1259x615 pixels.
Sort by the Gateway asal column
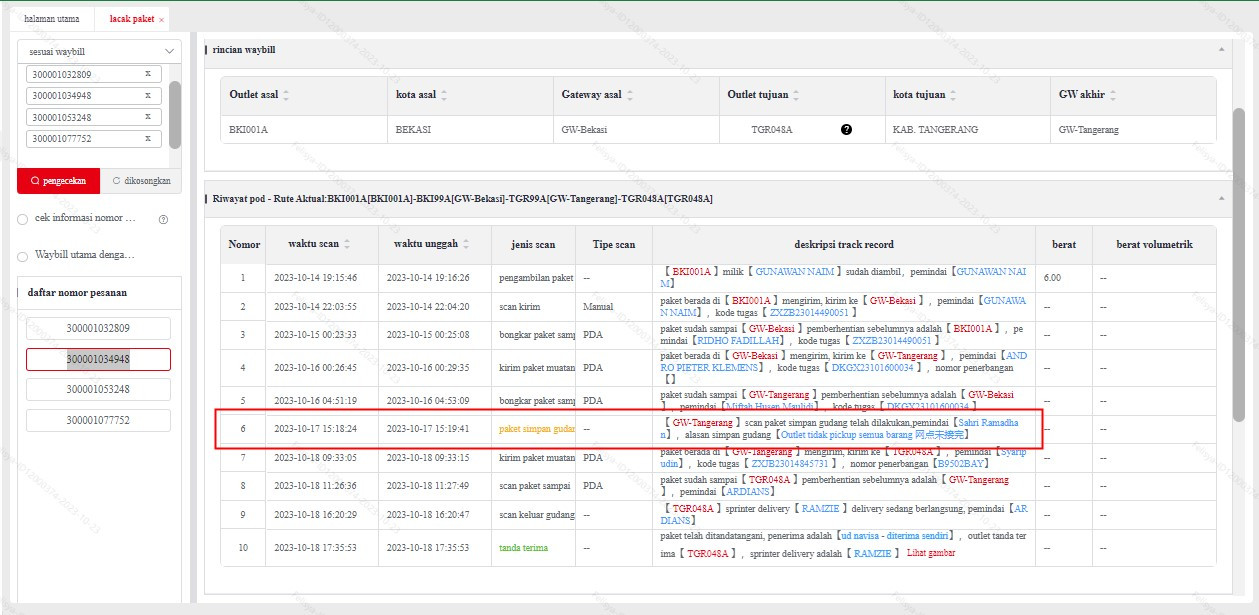(629, 95)
